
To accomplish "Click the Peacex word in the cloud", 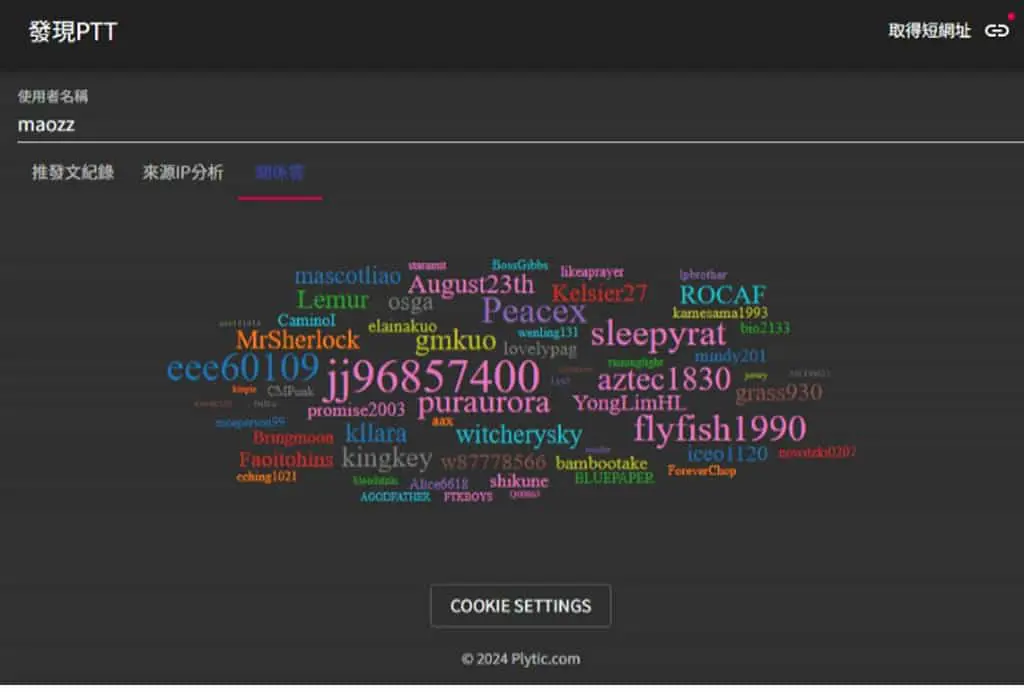I will pyautogui.click(x=534, y=311).
